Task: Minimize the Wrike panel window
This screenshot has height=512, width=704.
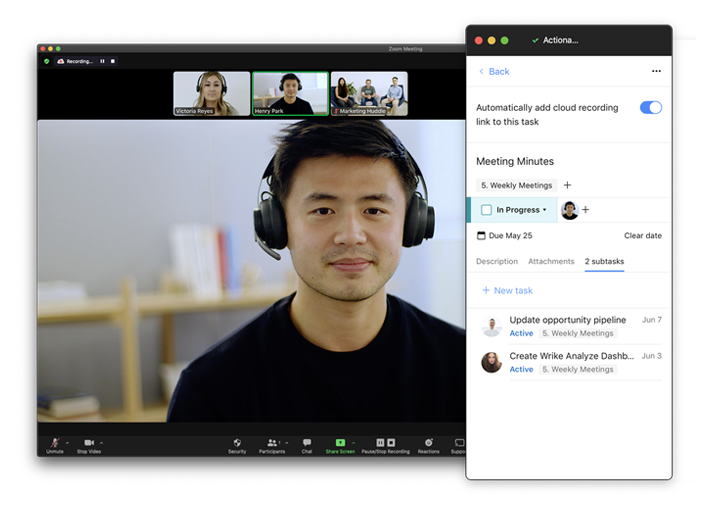Action: pyautogui.click(x=491, y=40)
